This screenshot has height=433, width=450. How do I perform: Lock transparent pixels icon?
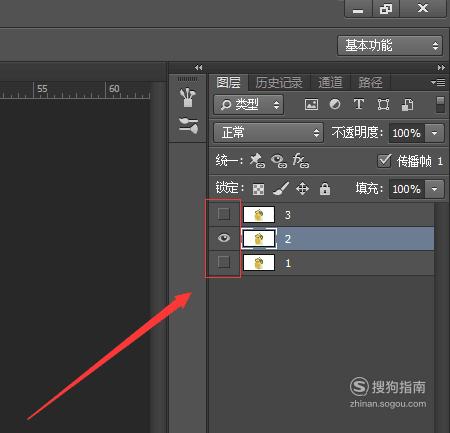point(258,189)
